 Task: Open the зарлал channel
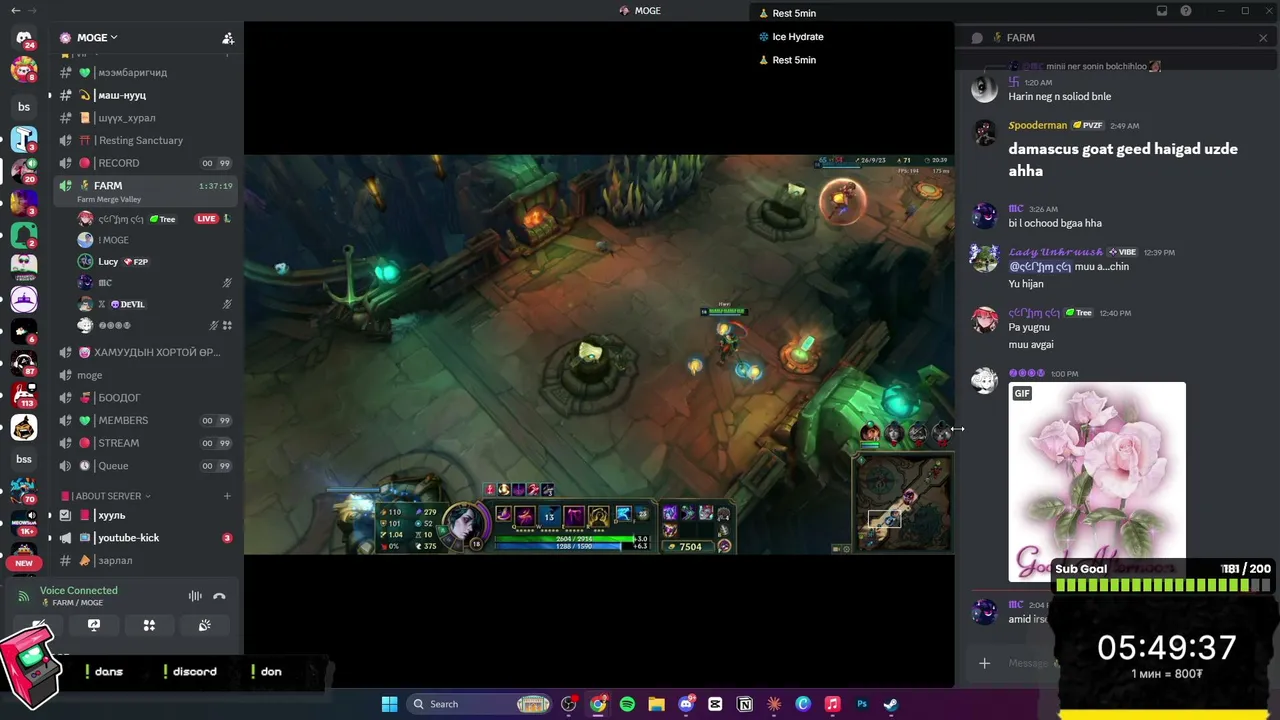(x=147, y=561)
